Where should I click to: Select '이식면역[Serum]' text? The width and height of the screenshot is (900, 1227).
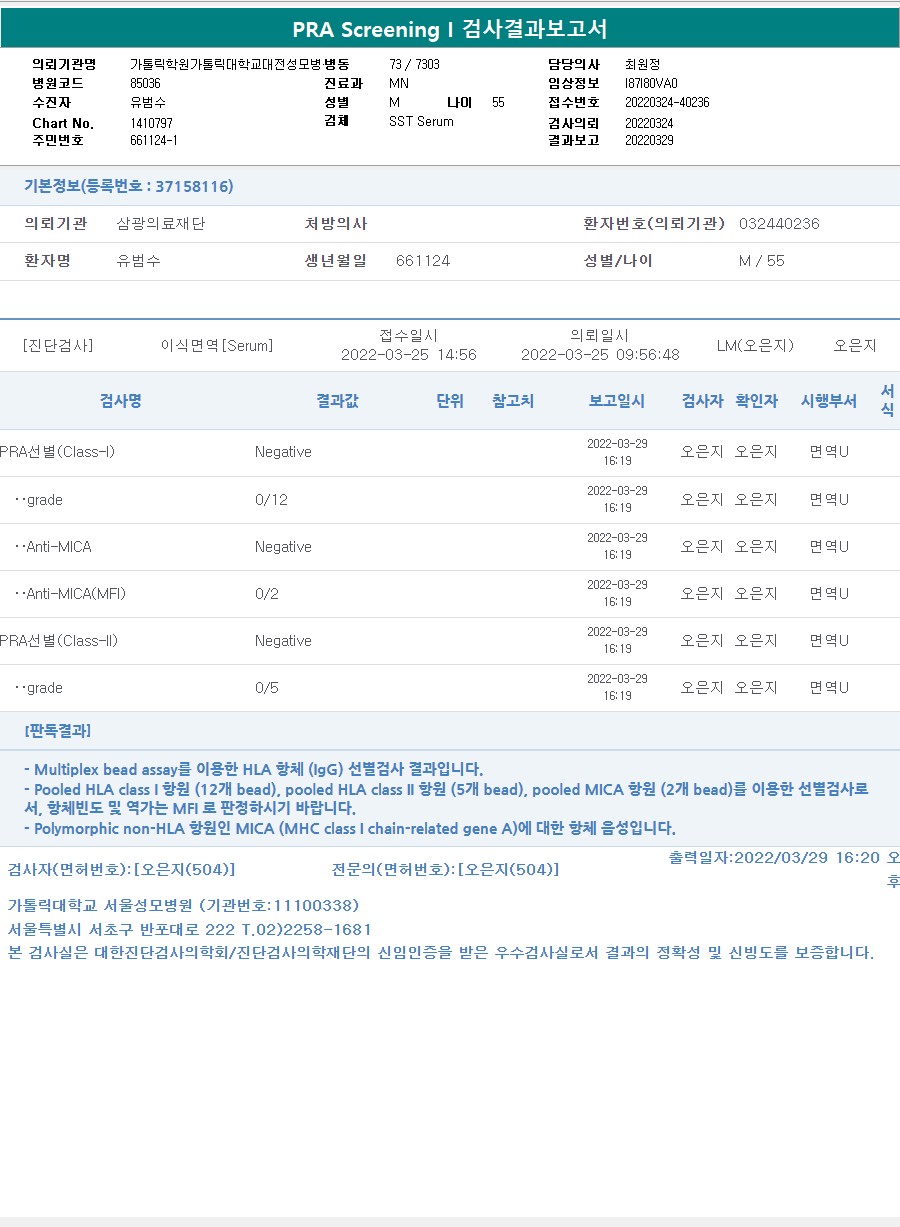(216, 345)
